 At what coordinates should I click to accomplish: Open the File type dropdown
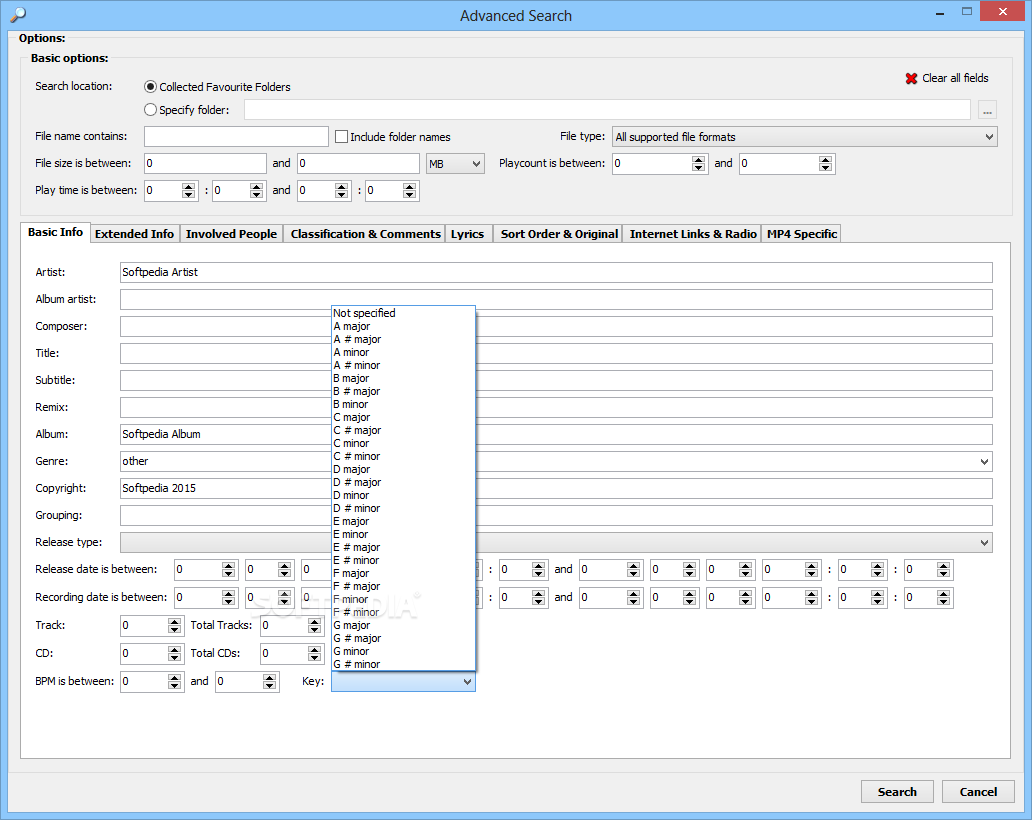804,137
